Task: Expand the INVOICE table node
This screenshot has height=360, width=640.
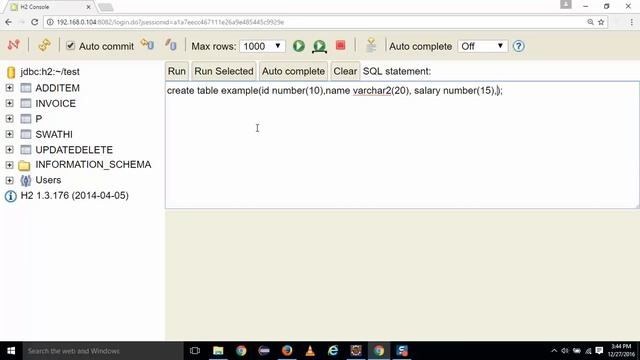Action: (9, 103)
